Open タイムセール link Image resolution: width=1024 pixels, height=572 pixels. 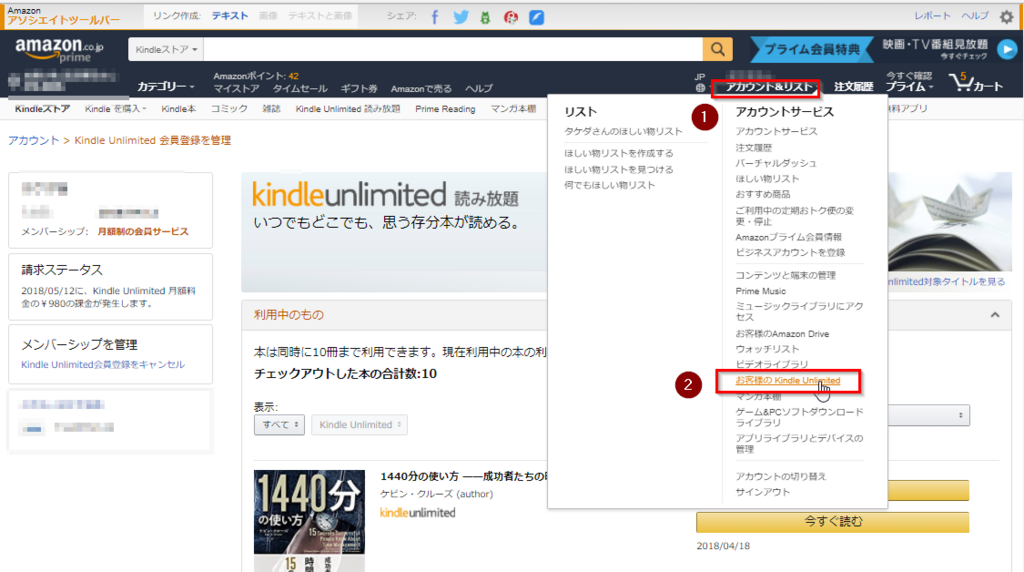tap(300, 89)
